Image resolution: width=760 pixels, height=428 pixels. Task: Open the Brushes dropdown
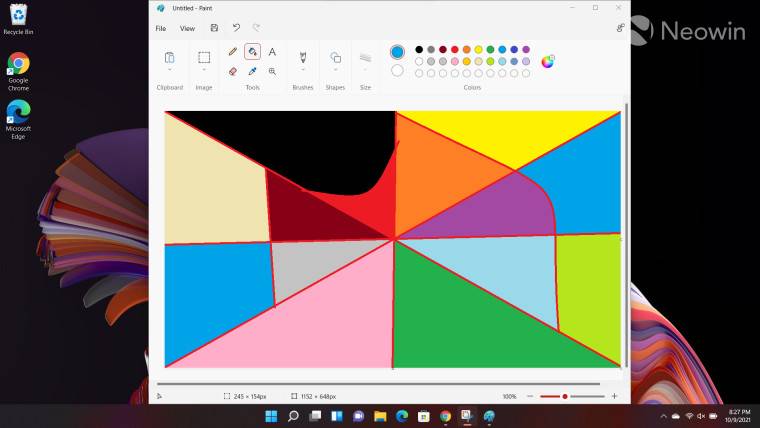(x=302, y=70)
